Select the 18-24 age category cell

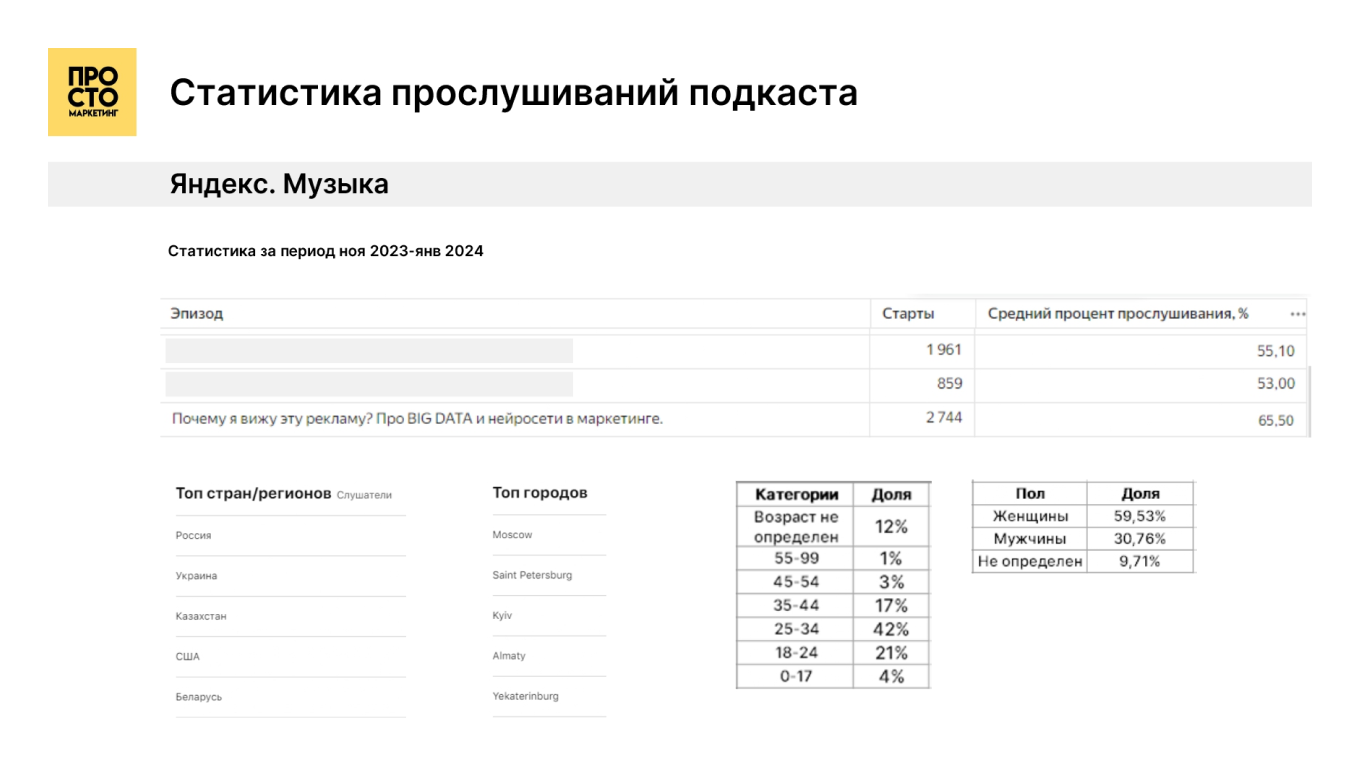(796, 653)
